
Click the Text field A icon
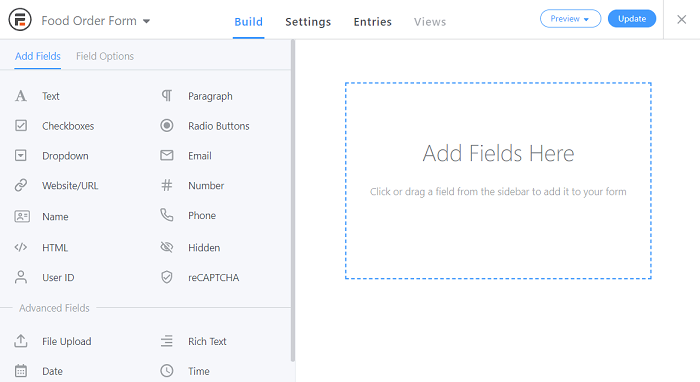coord(21,96)
